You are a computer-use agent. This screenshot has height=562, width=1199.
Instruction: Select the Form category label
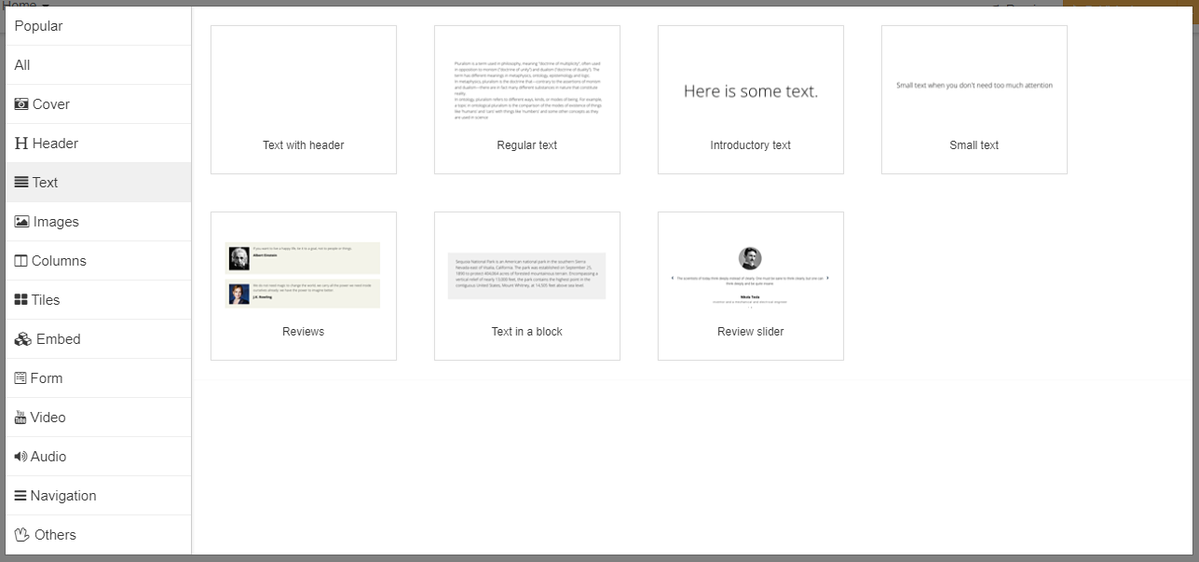tap(47, 378)
